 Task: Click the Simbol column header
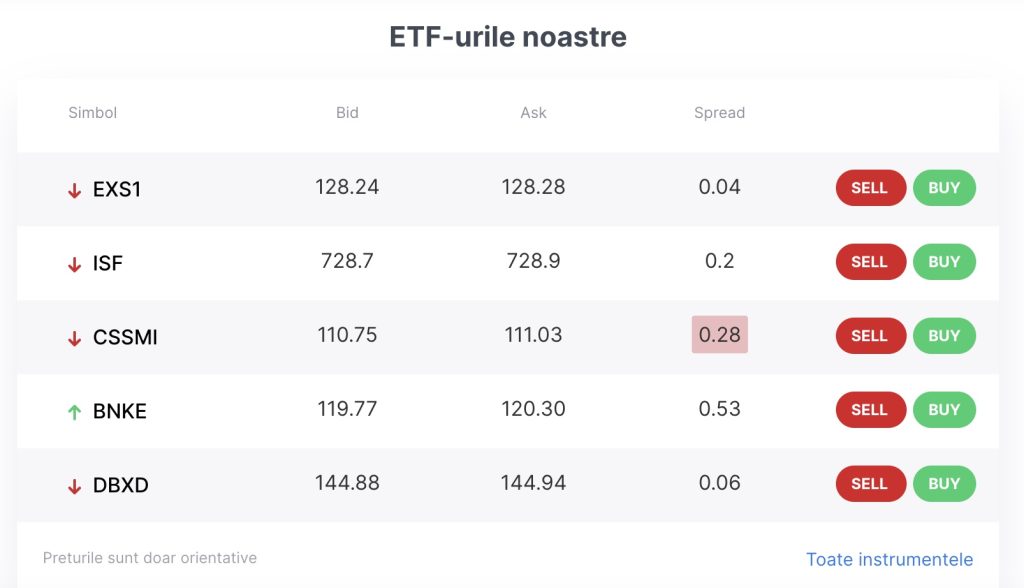tap(92, 113)
